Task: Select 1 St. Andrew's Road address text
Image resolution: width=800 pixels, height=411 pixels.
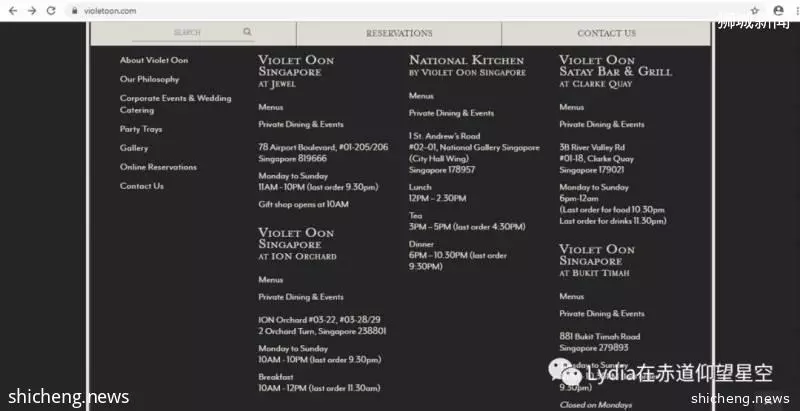Action: click(444, 136)
